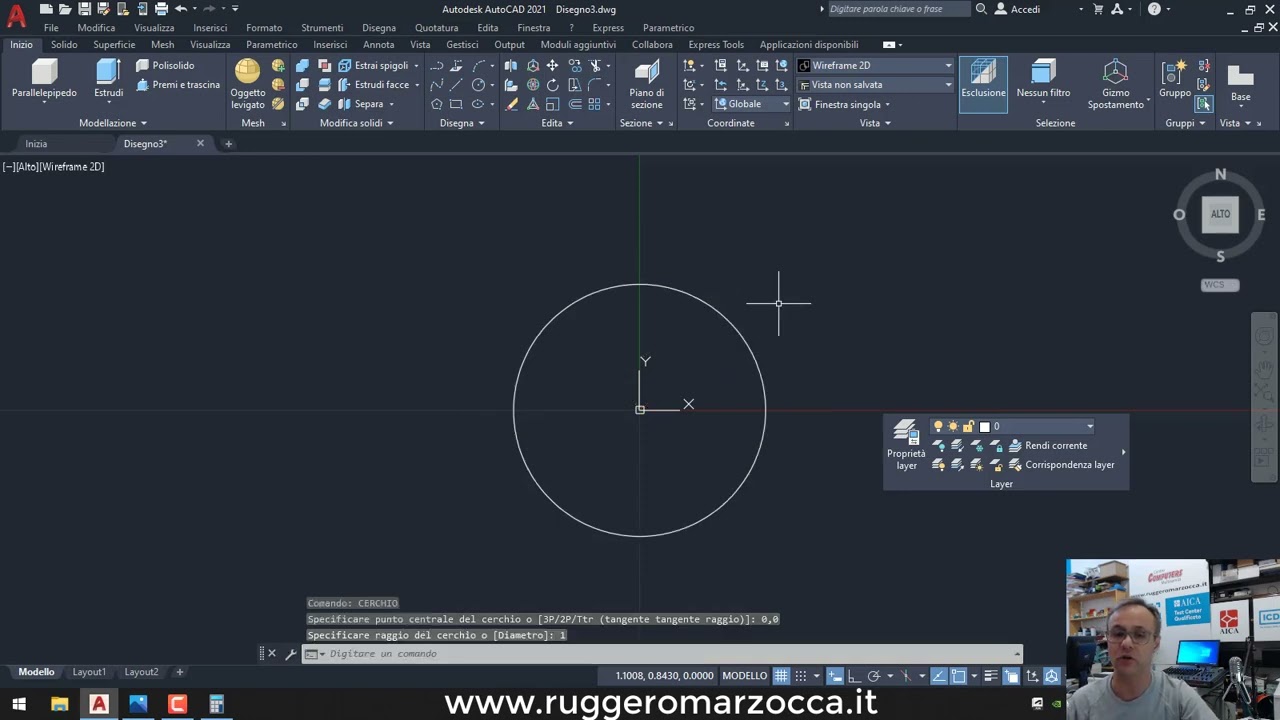1280x720 pixels.
Task: Click Corrispondenza layer button
Action: tap(1061, 465)
